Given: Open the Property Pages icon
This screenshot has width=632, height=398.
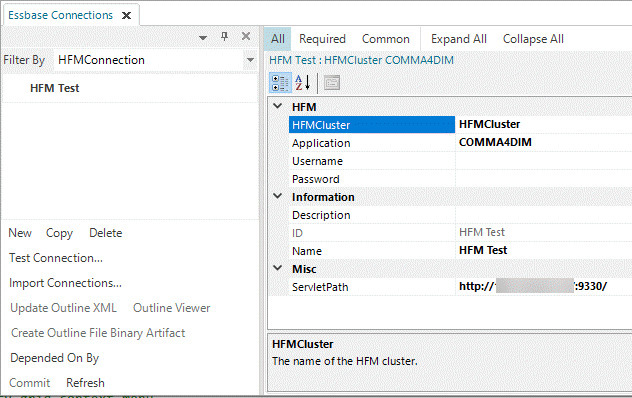Looking at the screenshot, I should [332, 83].
